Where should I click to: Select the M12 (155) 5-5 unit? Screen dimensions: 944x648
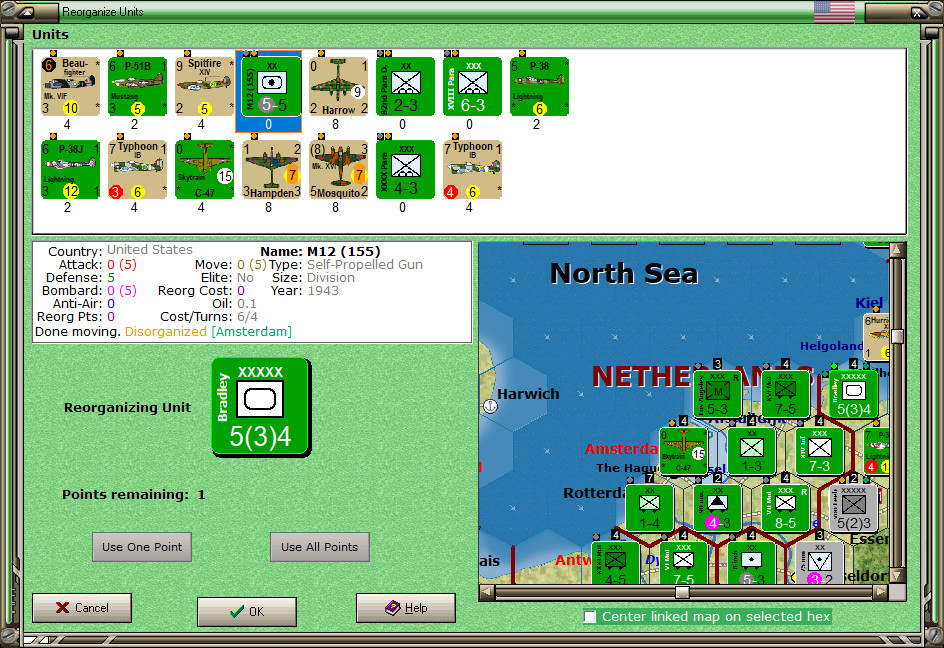click(x=272, y=86)
